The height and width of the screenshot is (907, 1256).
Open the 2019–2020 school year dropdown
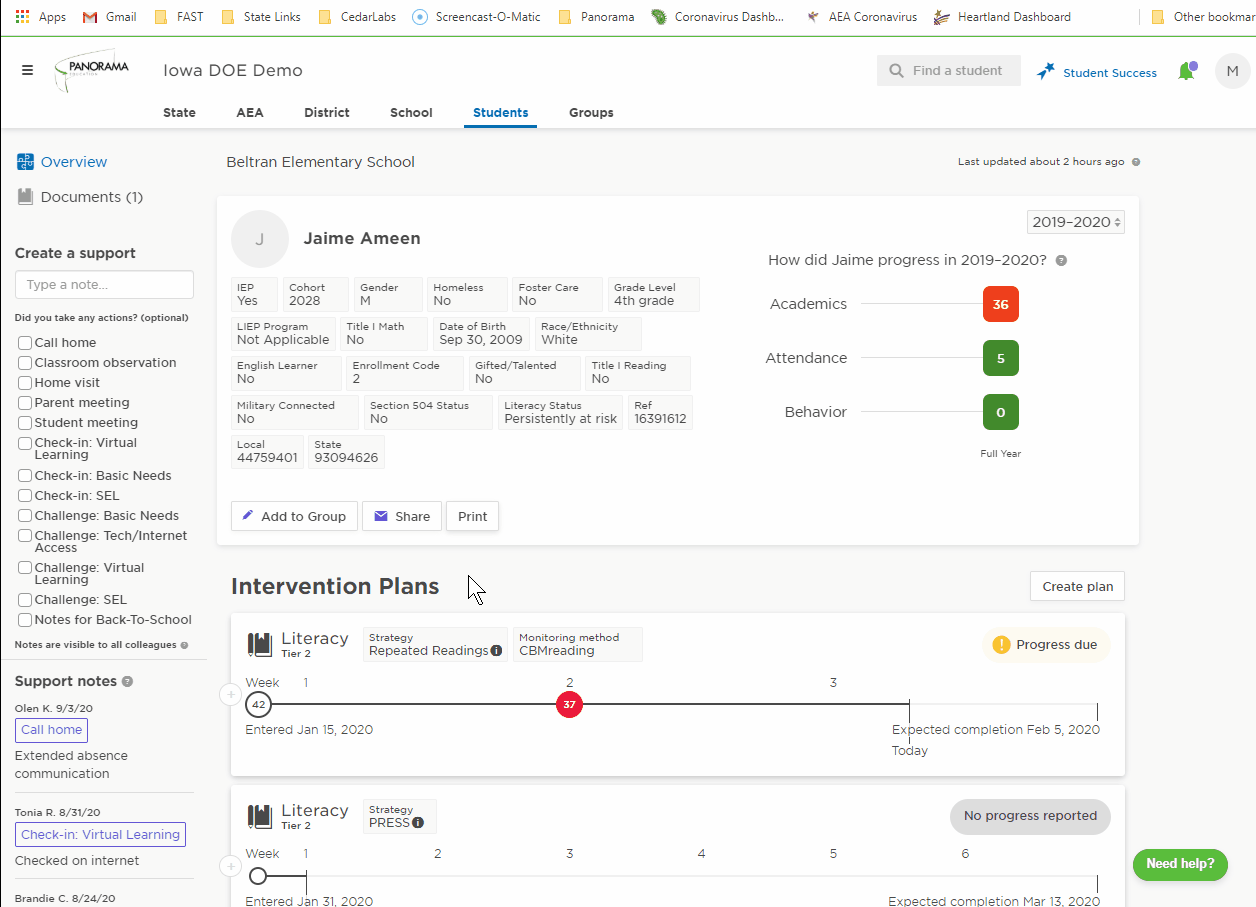pos(1077,222)
